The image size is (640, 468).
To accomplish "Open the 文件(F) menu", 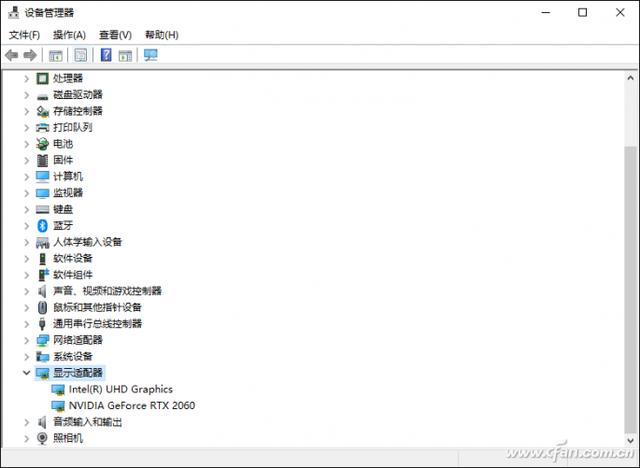I will [x=24, y=35].
